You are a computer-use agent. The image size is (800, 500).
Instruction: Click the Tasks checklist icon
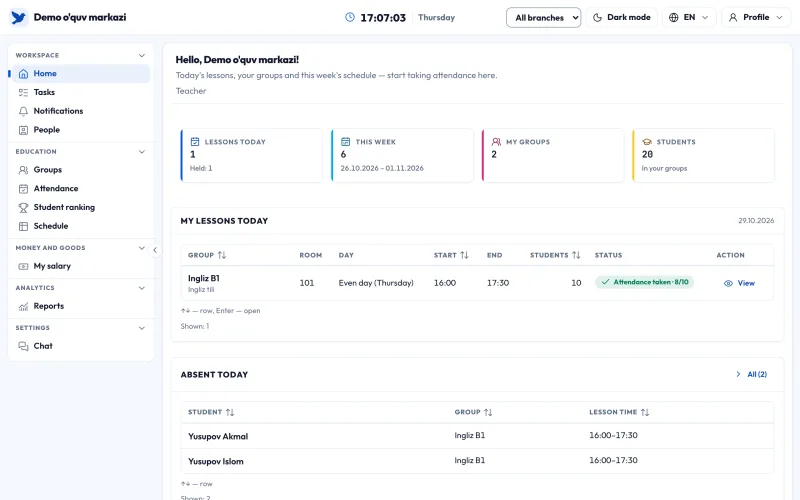(x=23, y=92)
